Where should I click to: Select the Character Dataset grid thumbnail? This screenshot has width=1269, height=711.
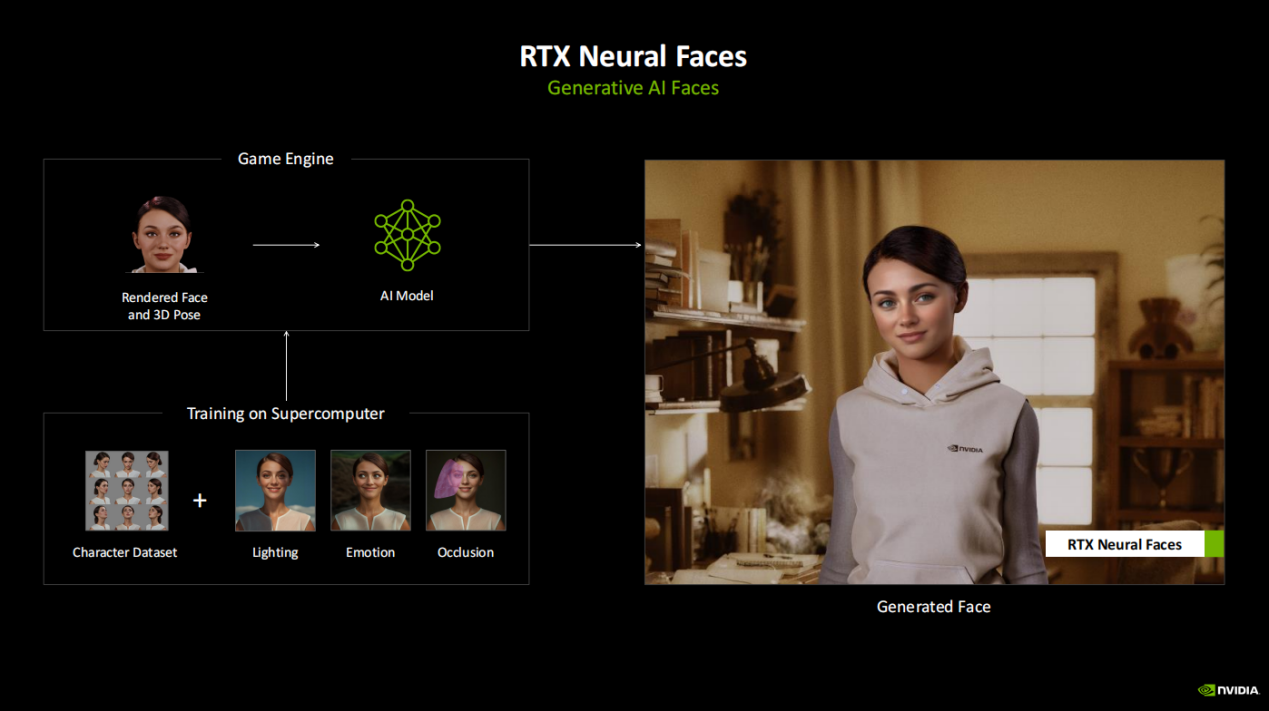tap(126, 490)
